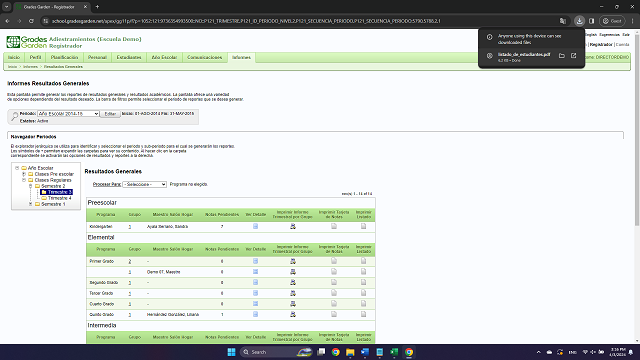Image resolution: width=640 pixels, height=360 pixels.
Task: Click Ayala Serrano, Sandra teacher name
Action: 167,227
